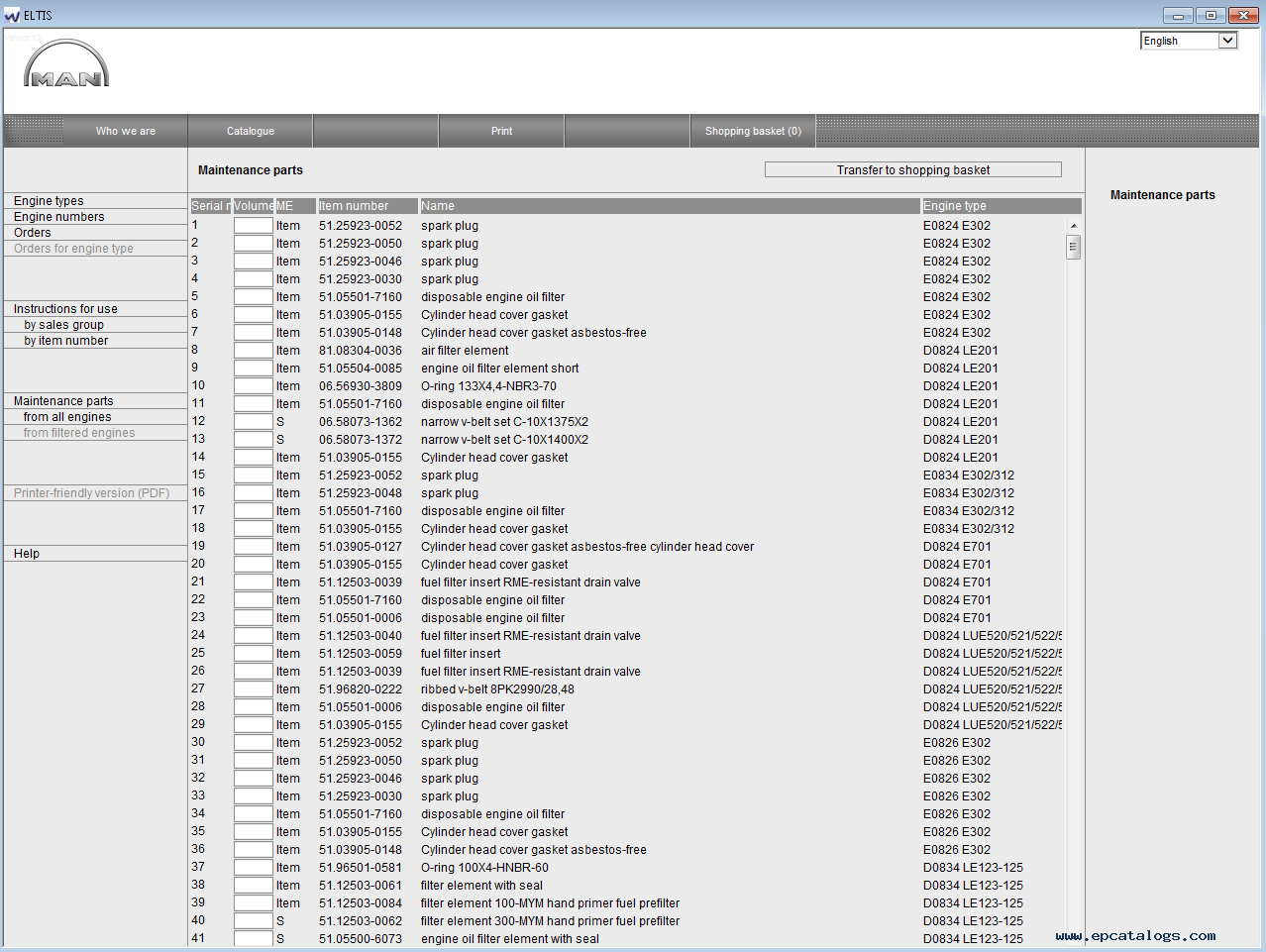Select by item number link
This screenshot has width=1266, height=952.
click(66, 341)
